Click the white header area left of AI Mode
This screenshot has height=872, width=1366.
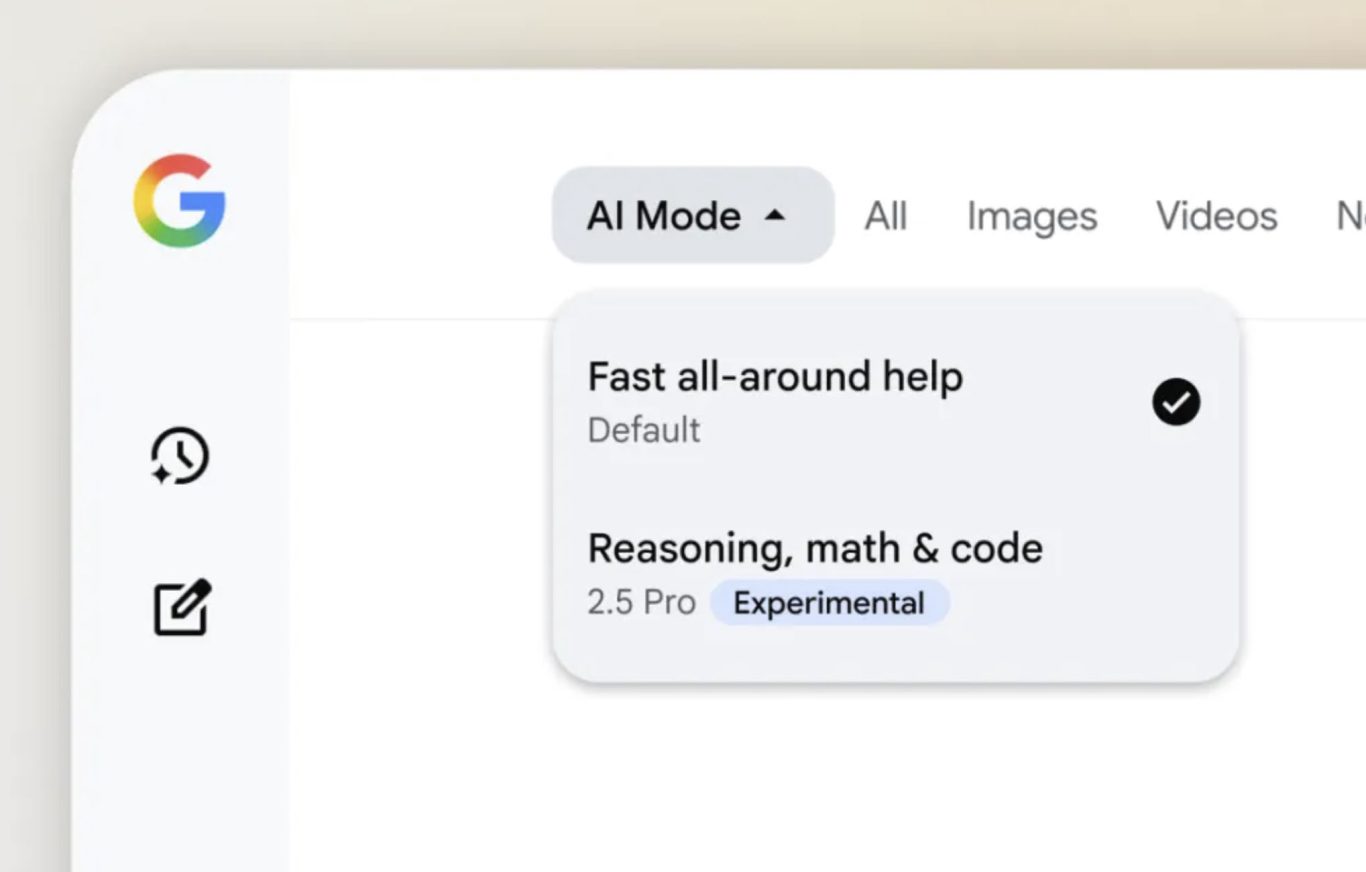[x=420, y=215]
